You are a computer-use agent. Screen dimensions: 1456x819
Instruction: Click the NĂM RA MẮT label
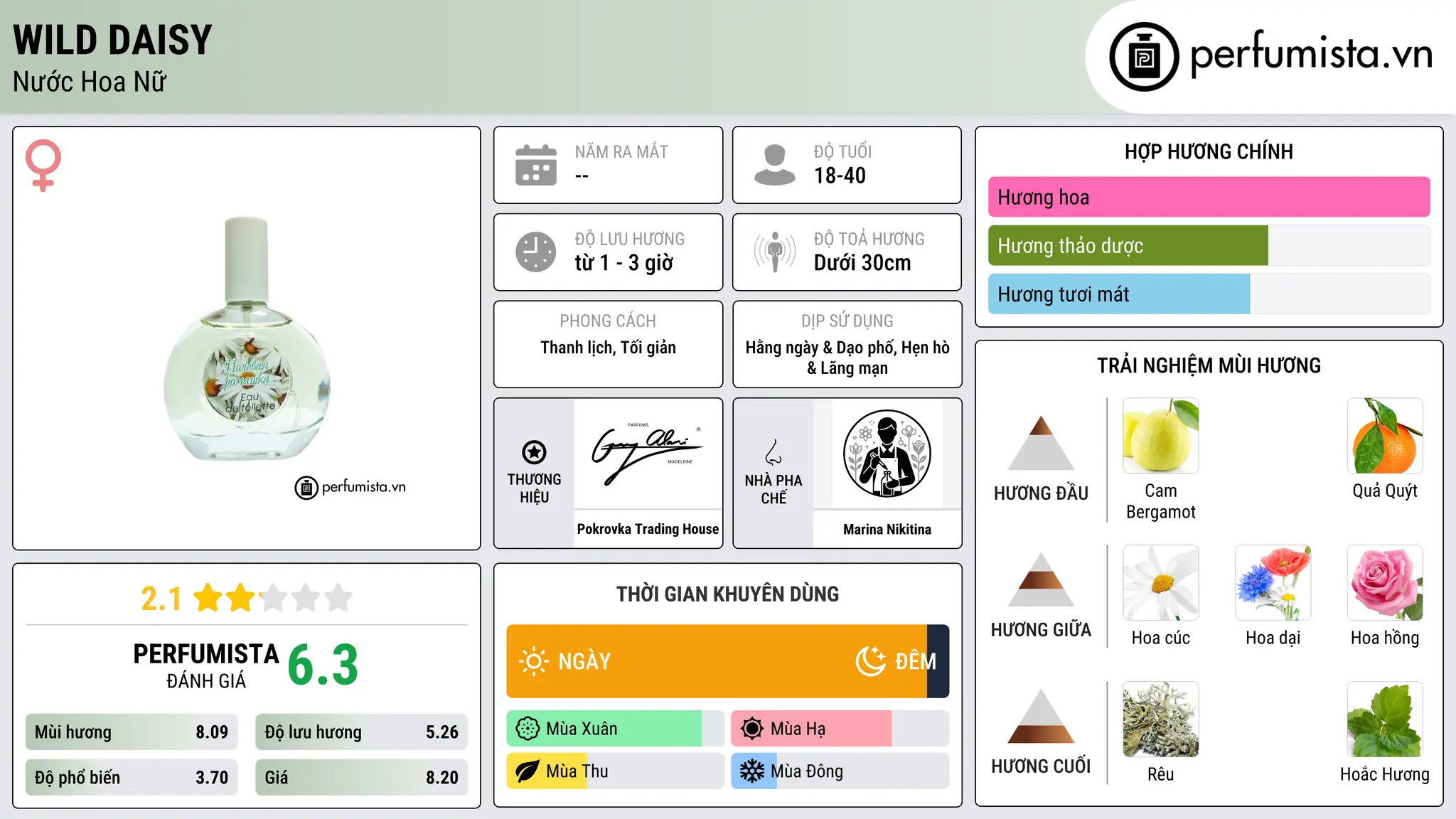point(621,152)
